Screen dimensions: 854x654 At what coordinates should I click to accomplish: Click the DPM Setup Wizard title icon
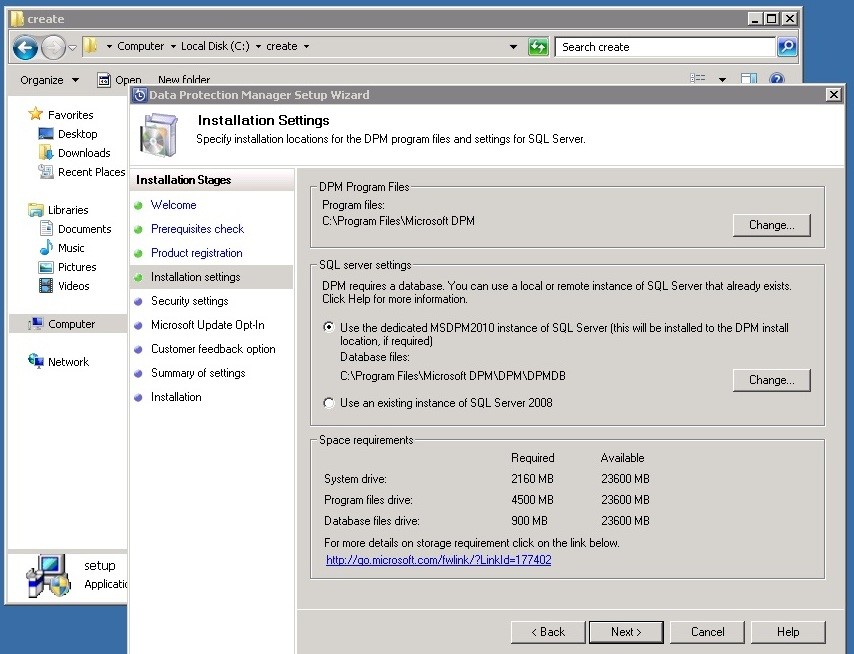[139, 95]
